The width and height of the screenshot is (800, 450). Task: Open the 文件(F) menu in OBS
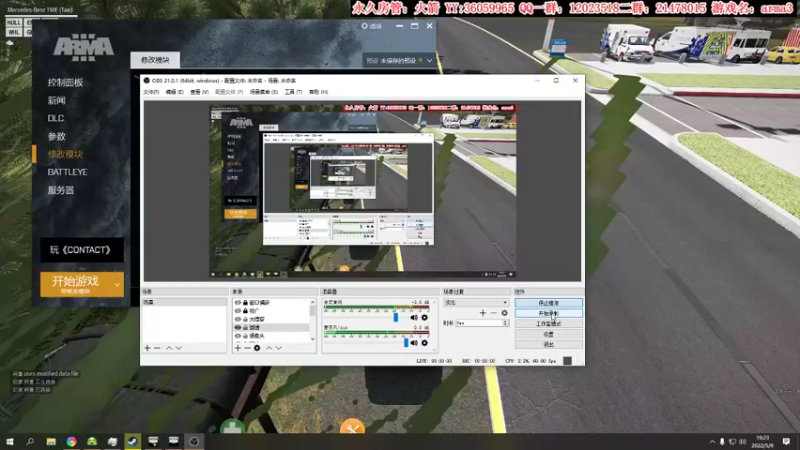point(151,92)
